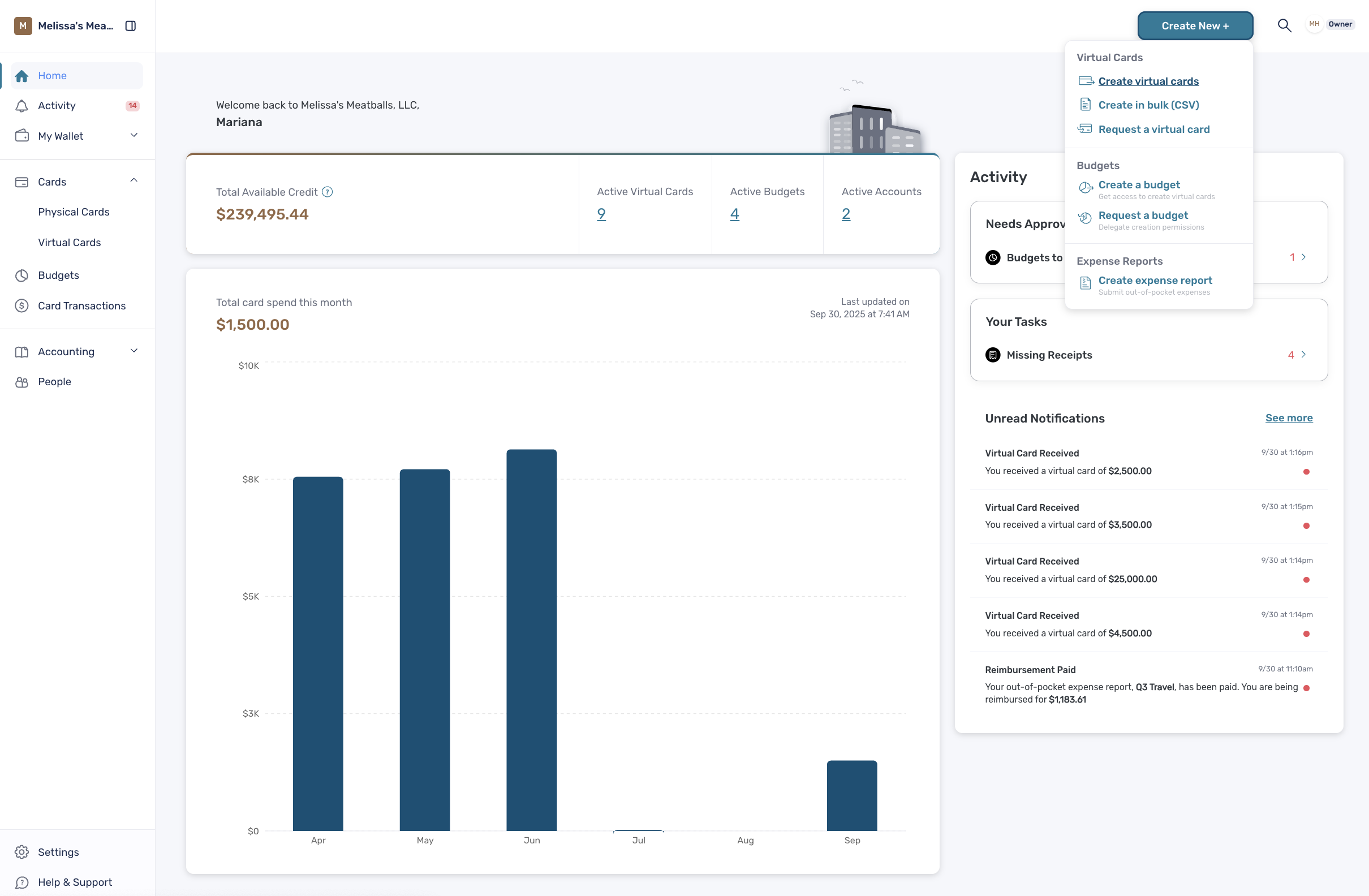Expand the Accounting menu chevron
The image size is (1369, 896).
point(134,351)
